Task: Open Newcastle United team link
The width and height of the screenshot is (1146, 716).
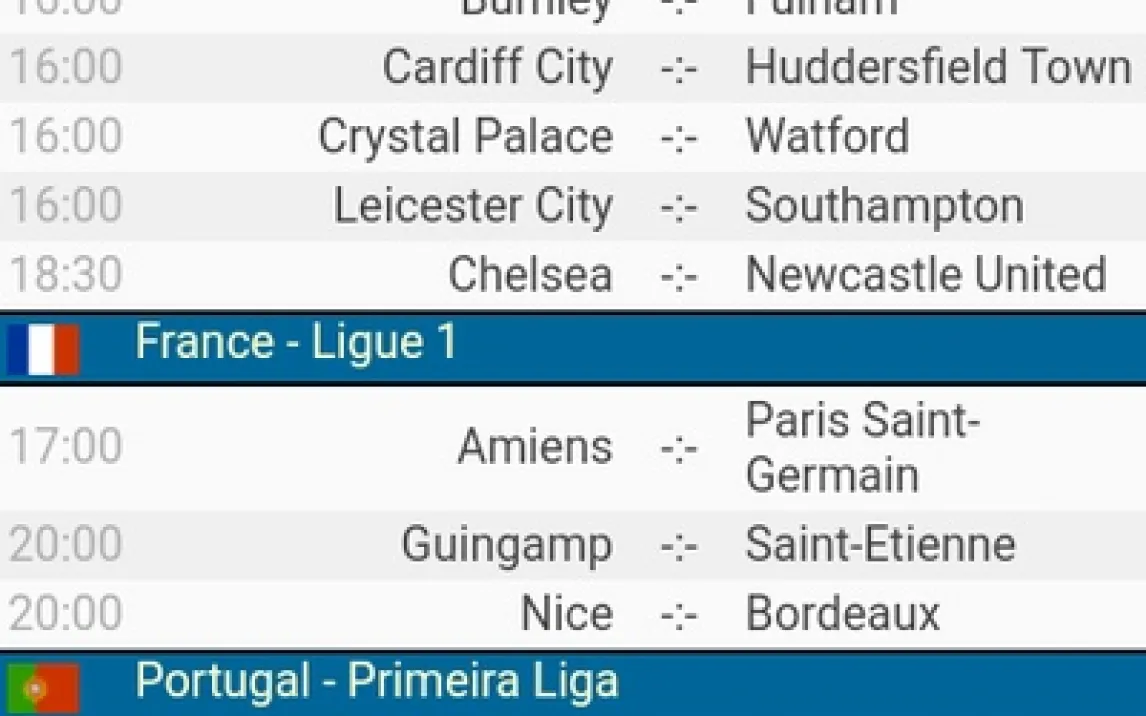Action: pos(925,275)
